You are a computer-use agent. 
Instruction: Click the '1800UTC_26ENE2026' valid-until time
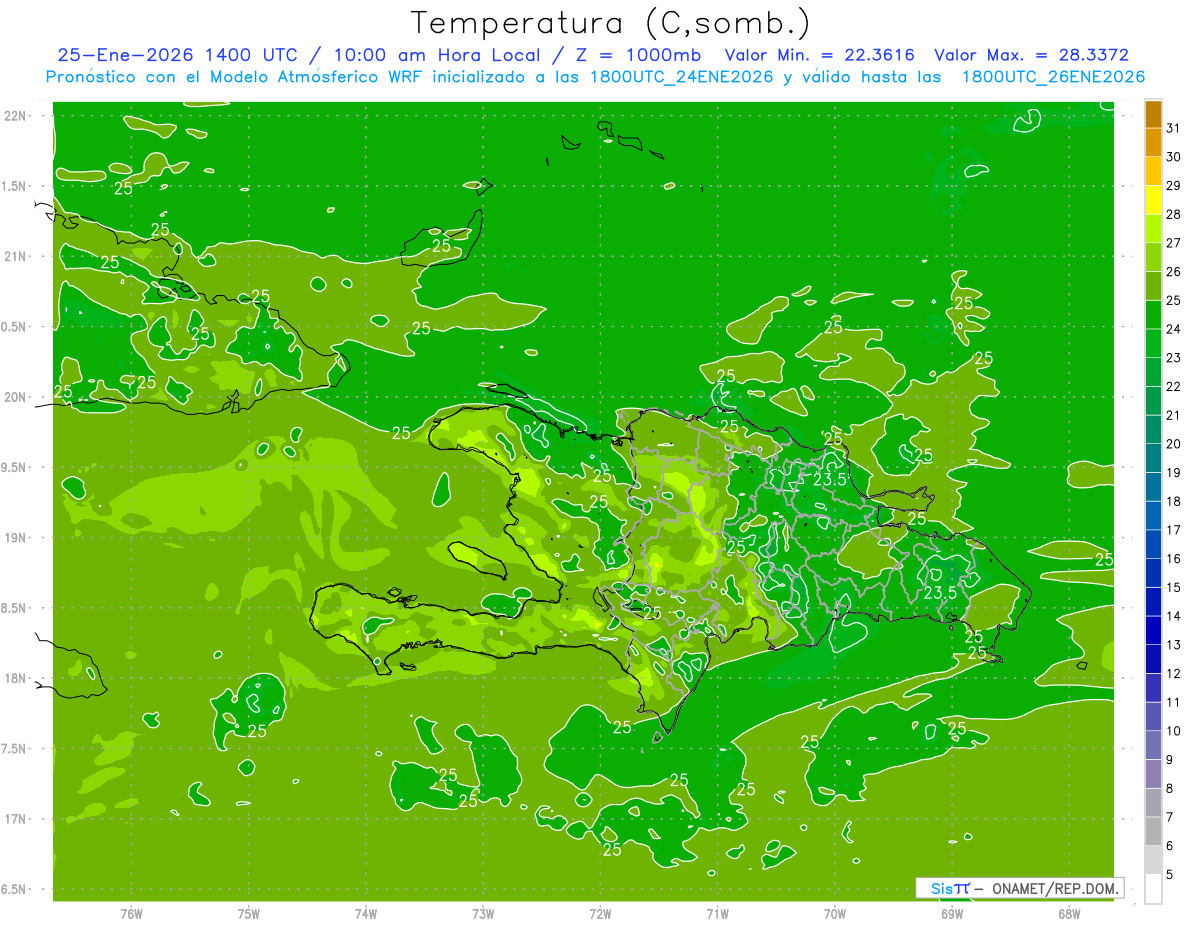coord(1052,77)
